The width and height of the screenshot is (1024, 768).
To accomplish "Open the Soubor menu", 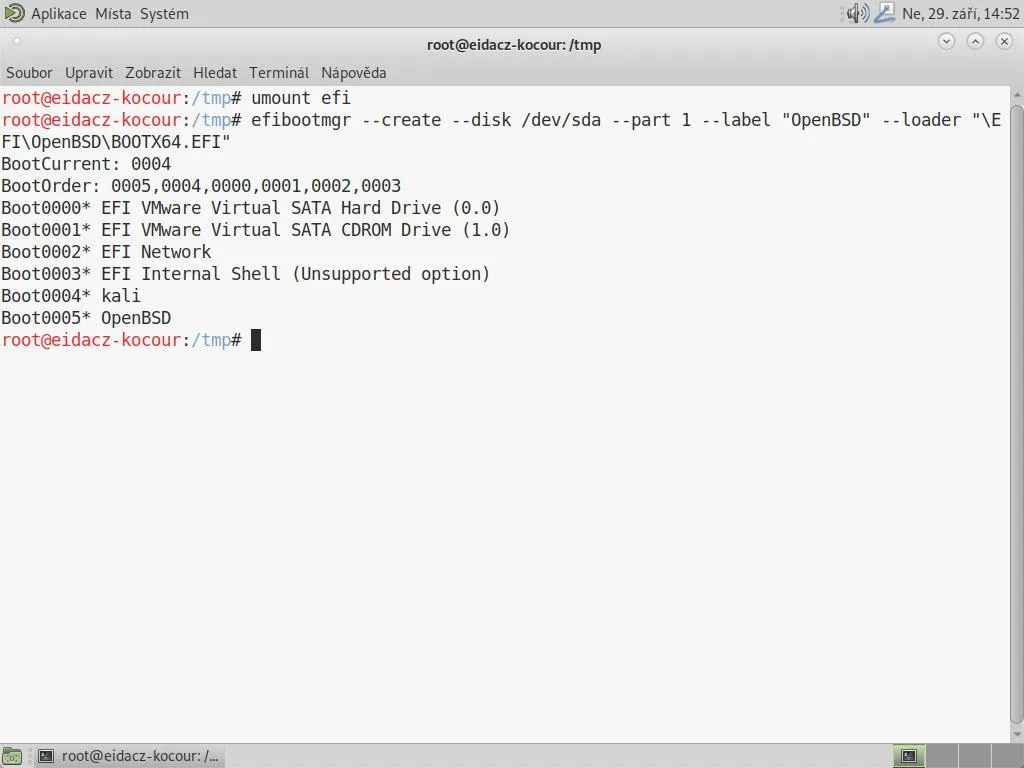I will point(29,72).
